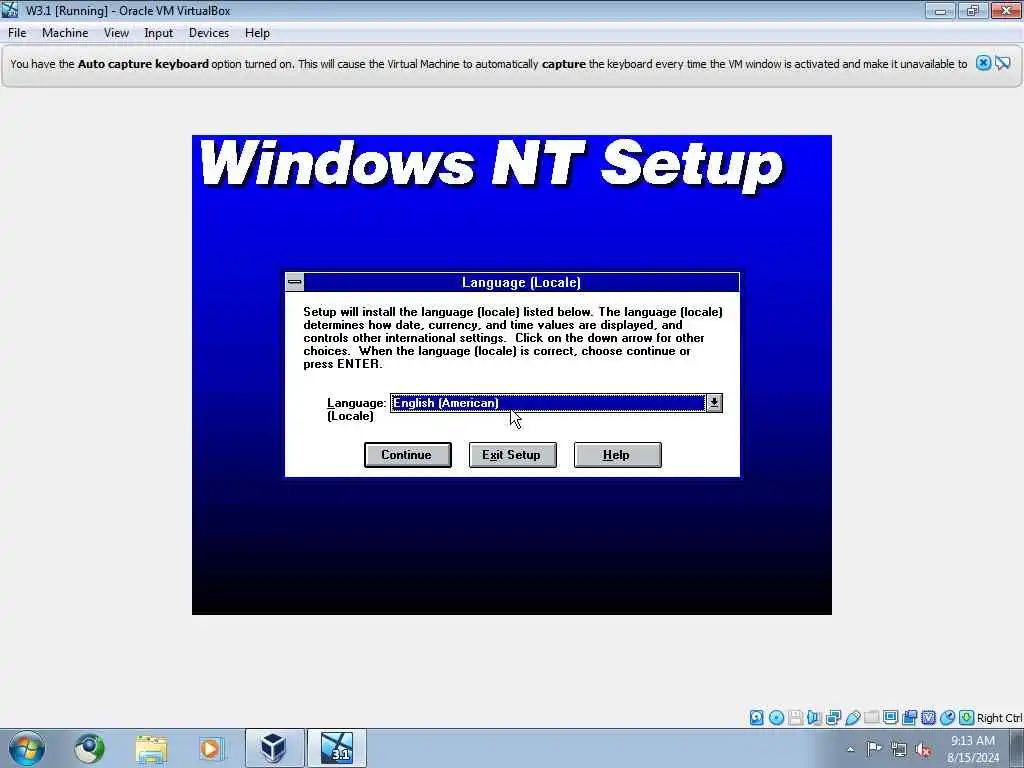
Task: Open Windows Media Player from the taskbar
Action: coord(211,748)
